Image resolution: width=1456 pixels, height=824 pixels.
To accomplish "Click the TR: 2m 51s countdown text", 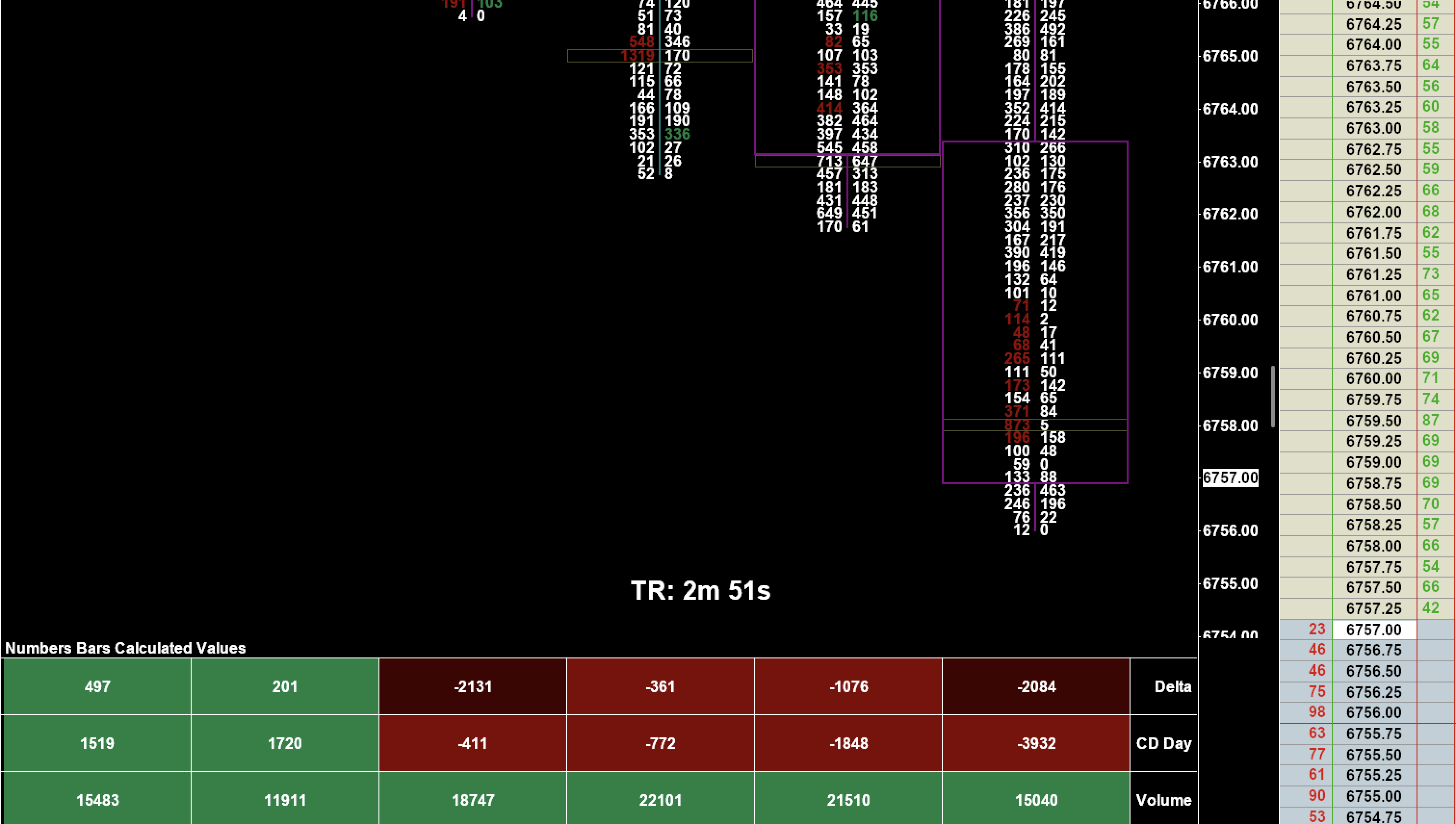I will 700,590.
